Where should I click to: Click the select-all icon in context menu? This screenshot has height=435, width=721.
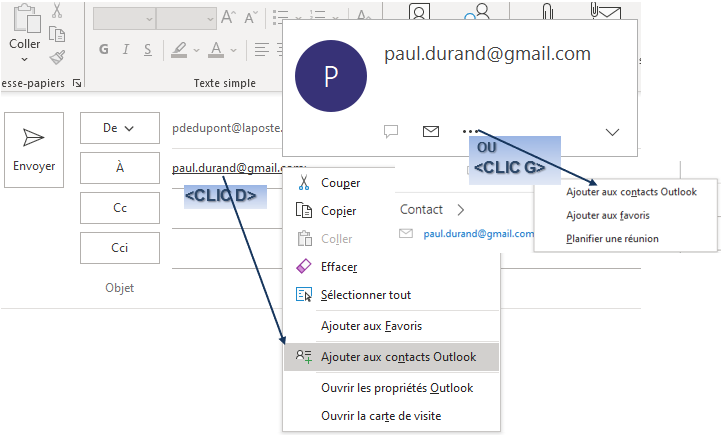303,295
